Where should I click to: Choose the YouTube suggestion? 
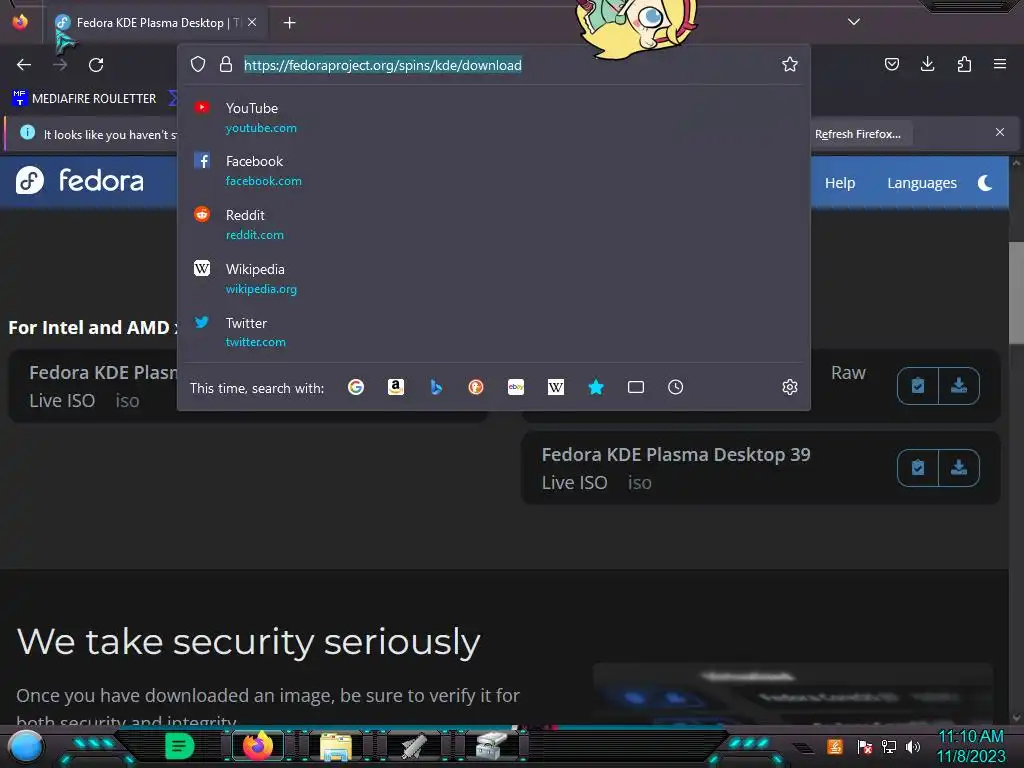pos(494,118)
